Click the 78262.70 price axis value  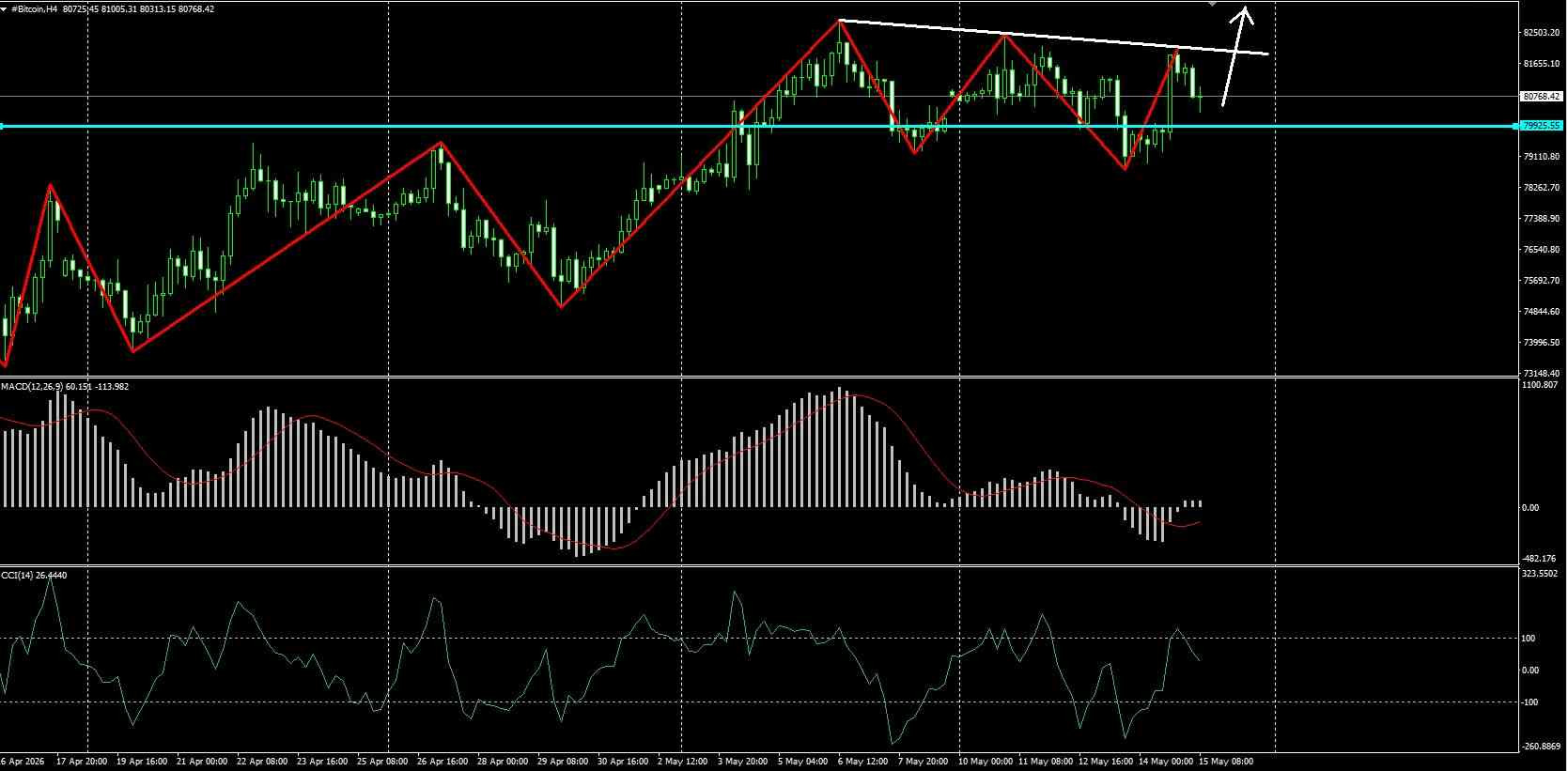[1541, 188]
